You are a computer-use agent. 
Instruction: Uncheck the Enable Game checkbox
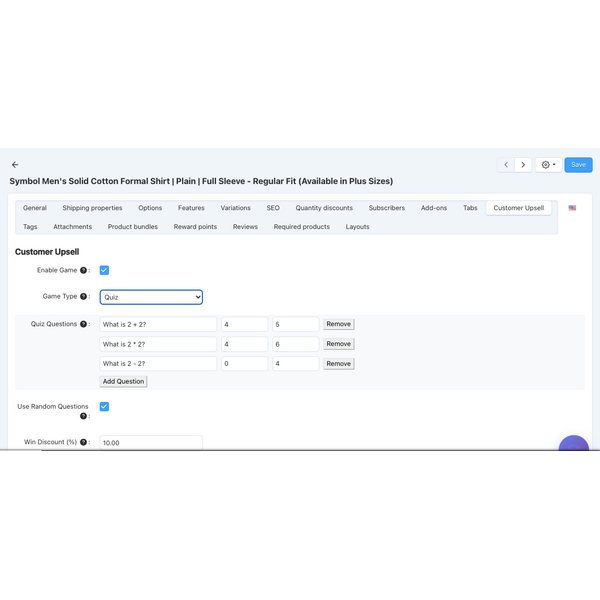[x=104, y=270]
